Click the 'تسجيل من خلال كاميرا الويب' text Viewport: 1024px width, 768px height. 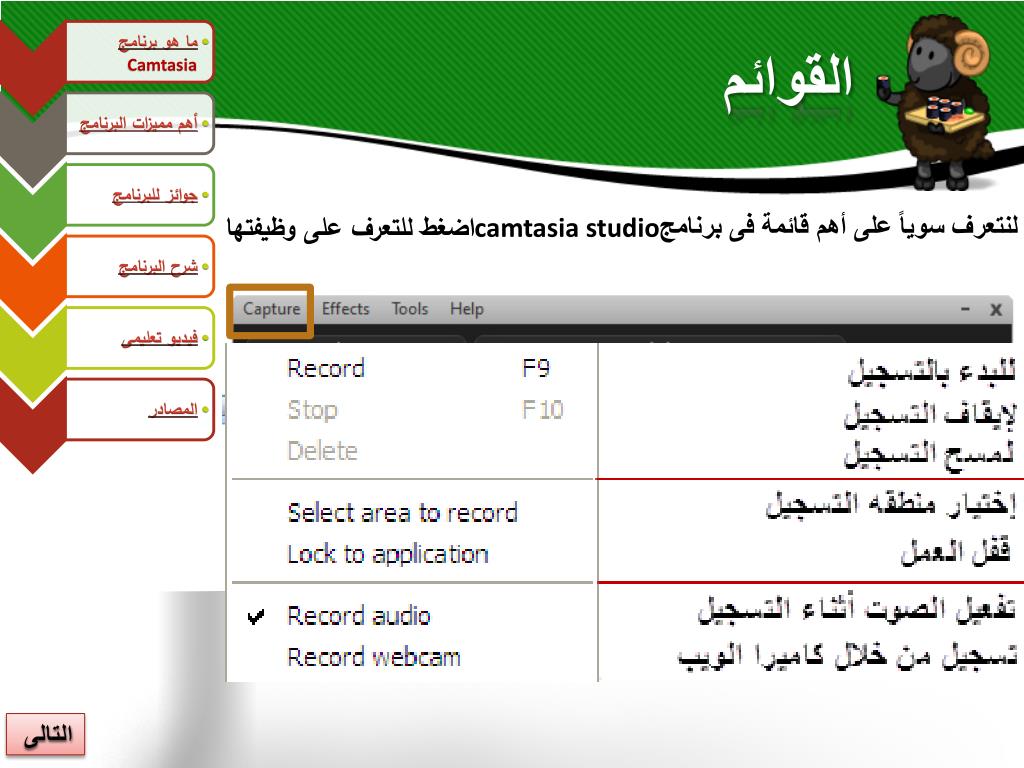[x=847, y=657]
